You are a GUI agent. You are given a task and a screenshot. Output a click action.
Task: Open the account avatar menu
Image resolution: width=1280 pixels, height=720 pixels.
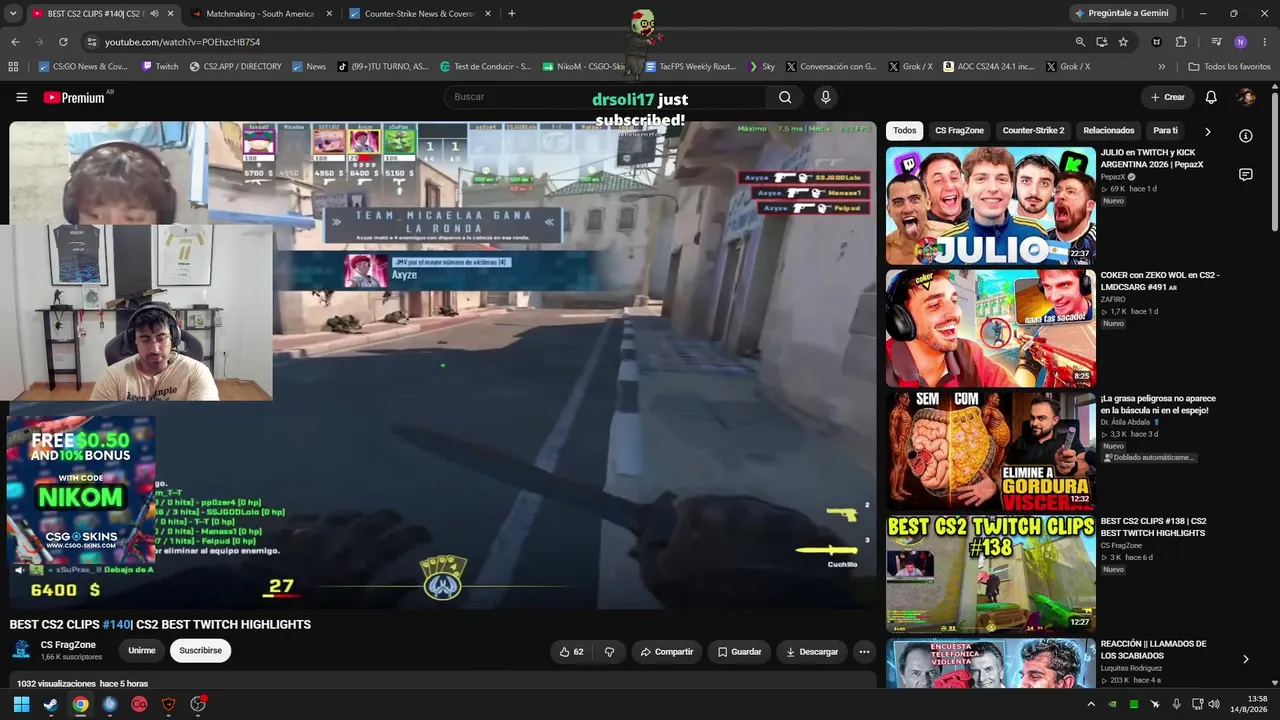click(x=1246, y=97)
